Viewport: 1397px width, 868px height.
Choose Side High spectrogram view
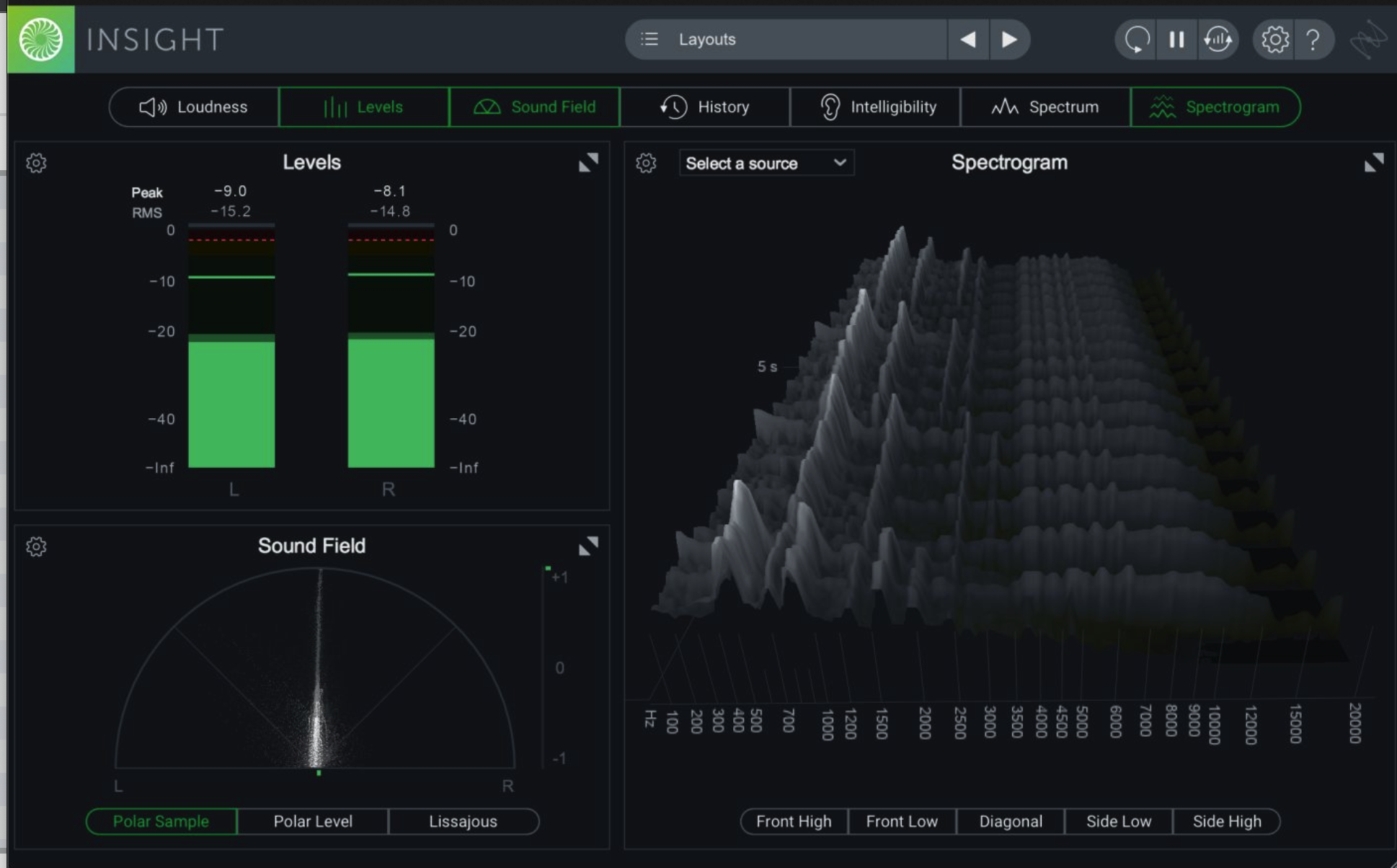pos(1227,821)
